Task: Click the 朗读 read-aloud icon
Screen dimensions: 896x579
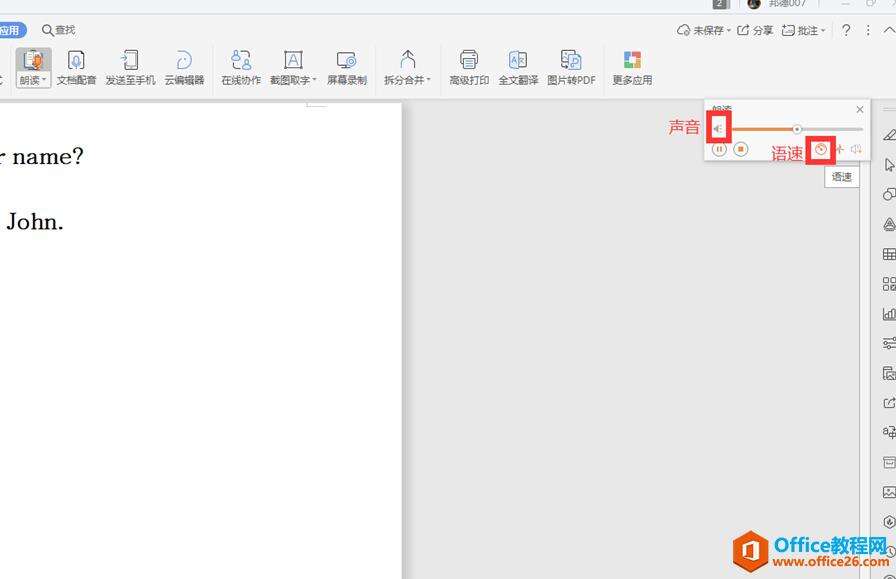Action: tap(33, 60)
